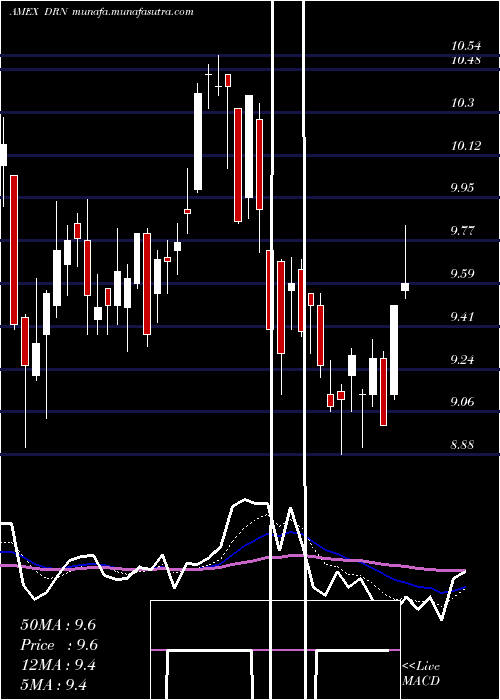
Task: Click the 50MA : 9.6 reading
Action: pos(58,625)
